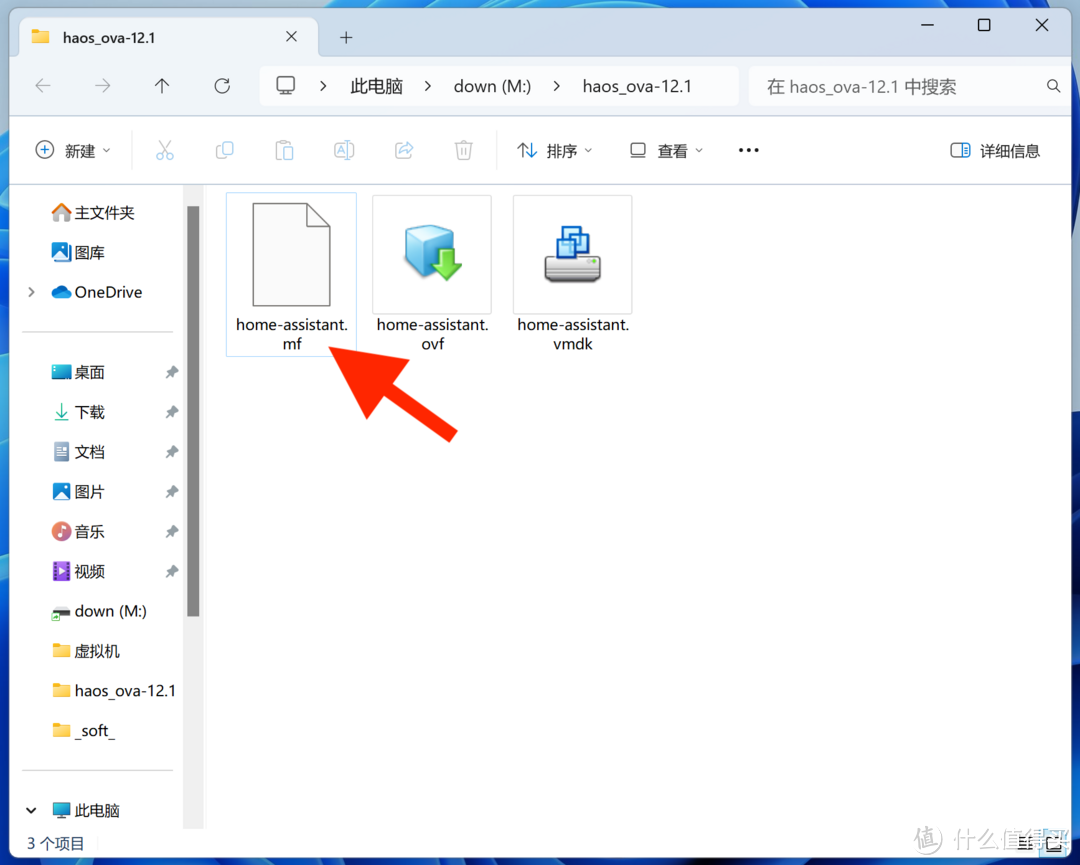Click the PC monitor icon in address bar
Viewport: 1080px width, 865px height.
click(x=286, y=85)
